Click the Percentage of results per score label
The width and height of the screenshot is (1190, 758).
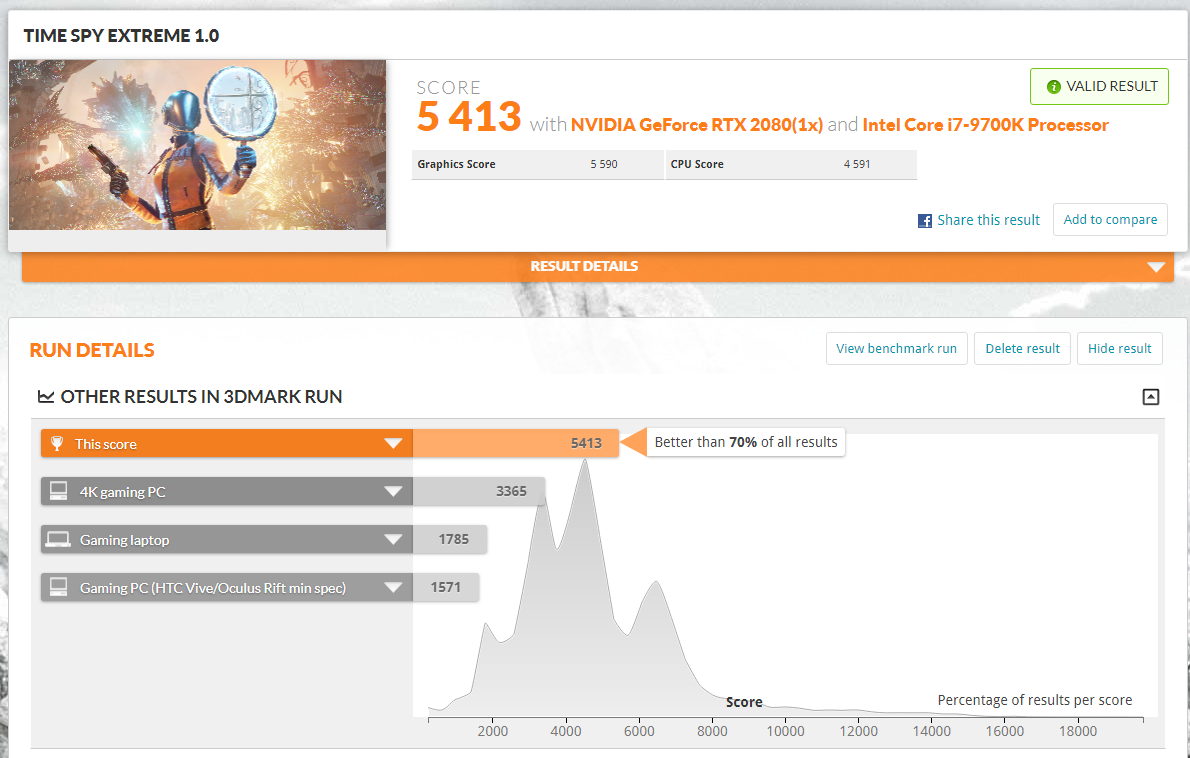click(1034, 700)
